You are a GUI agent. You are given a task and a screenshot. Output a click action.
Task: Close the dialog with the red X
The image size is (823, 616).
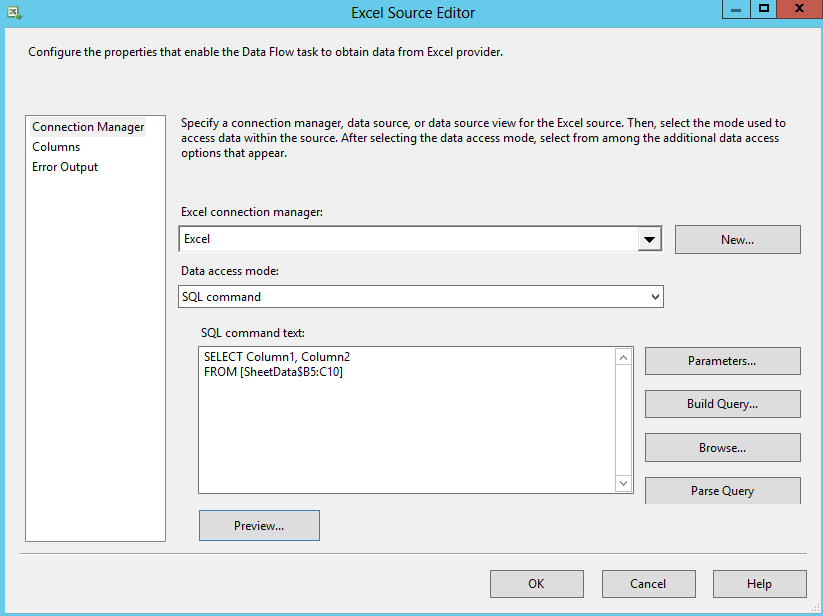[x=801, y=9]
